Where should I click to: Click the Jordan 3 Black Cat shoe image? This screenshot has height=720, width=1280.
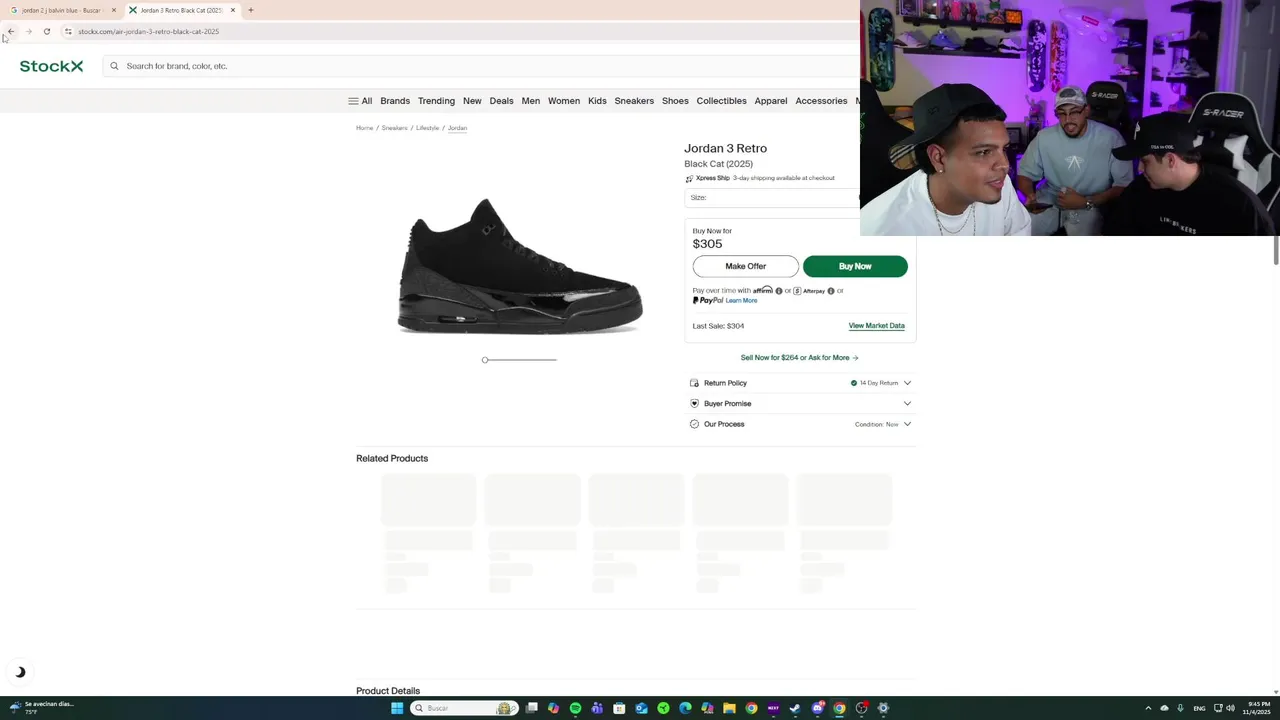tap(520, 265)
